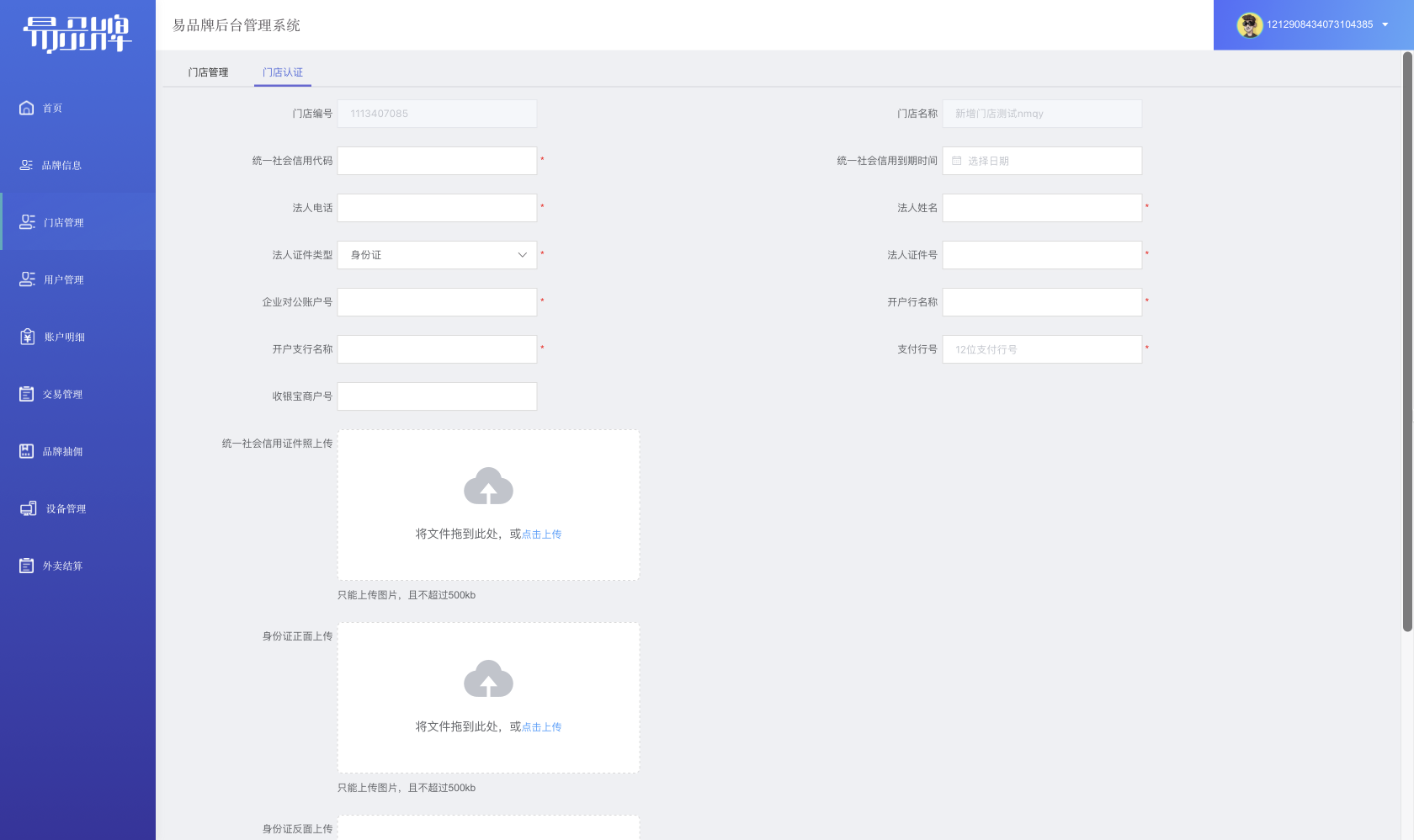This screenshot has width=1414, height=840.
Task: Focus the 支付行号 input field
Action: click(x=1042, y=349)
